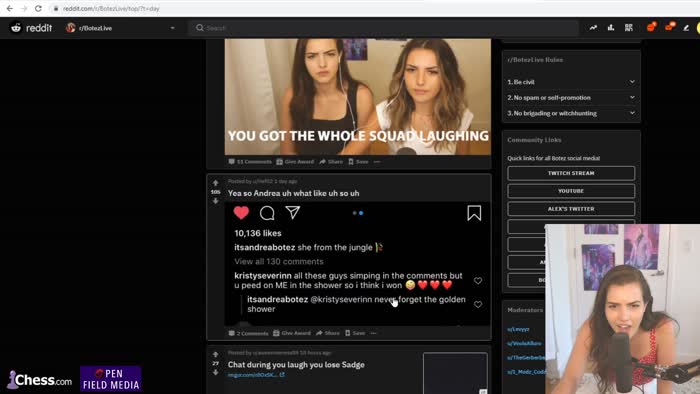Screen dimensions: 700x394
Task: Open the create post pencil icon
Action: [x=686, y=28]
